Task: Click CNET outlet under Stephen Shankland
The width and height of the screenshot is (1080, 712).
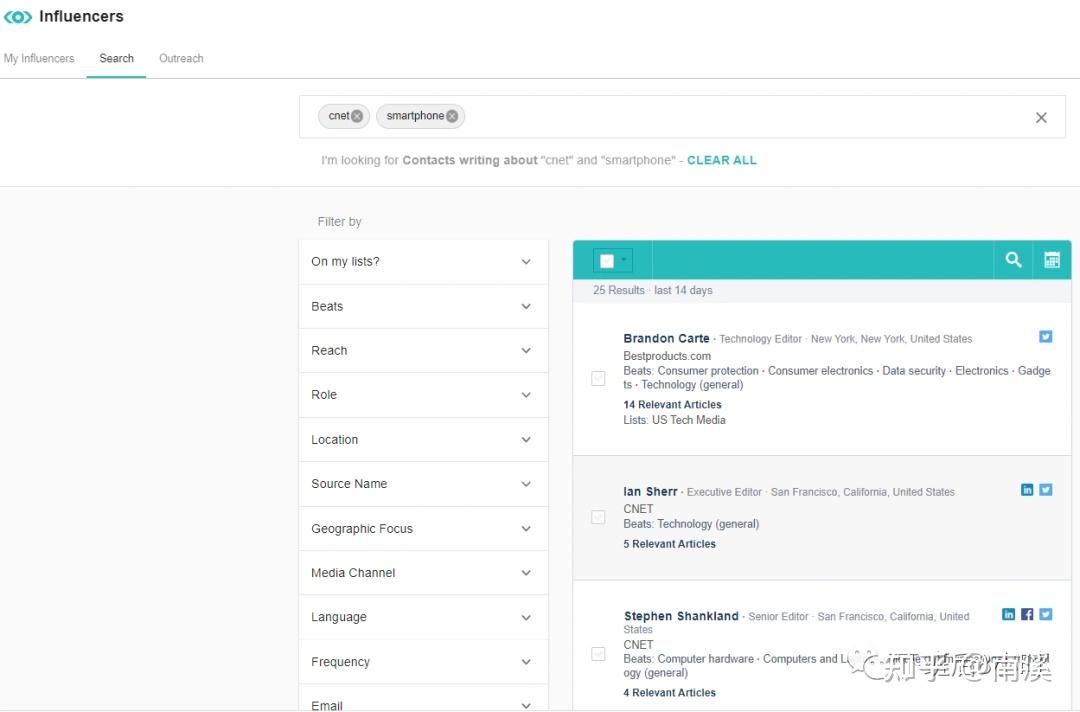Action: click(x=638, y=645)
